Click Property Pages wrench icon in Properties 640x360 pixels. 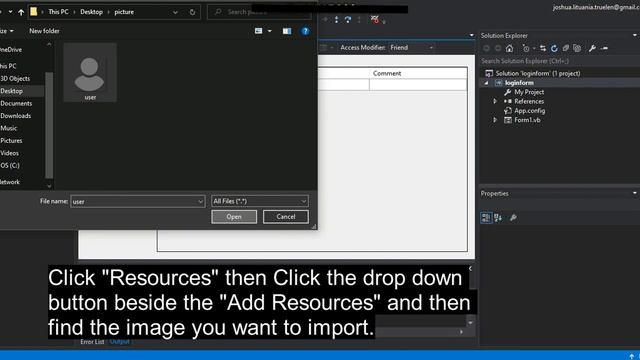[513, 218]
